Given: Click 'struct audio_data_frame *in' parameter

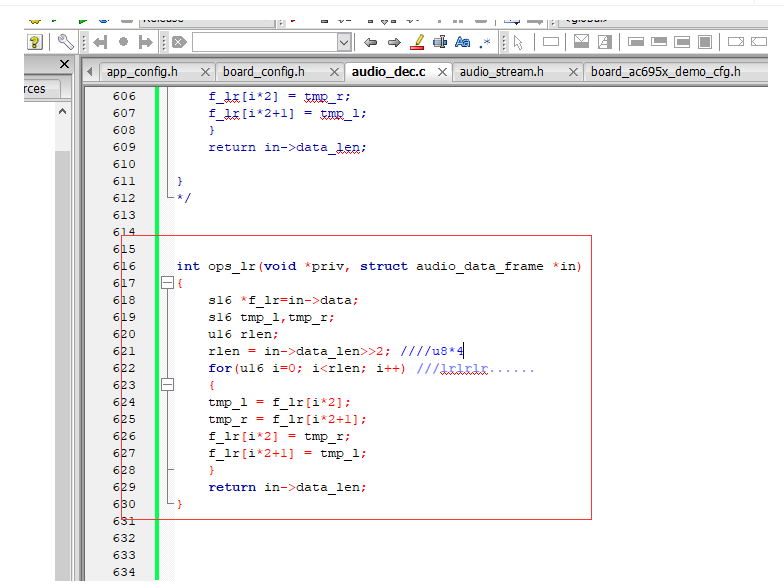Looking at the screenshot, I should click(468, 266).
